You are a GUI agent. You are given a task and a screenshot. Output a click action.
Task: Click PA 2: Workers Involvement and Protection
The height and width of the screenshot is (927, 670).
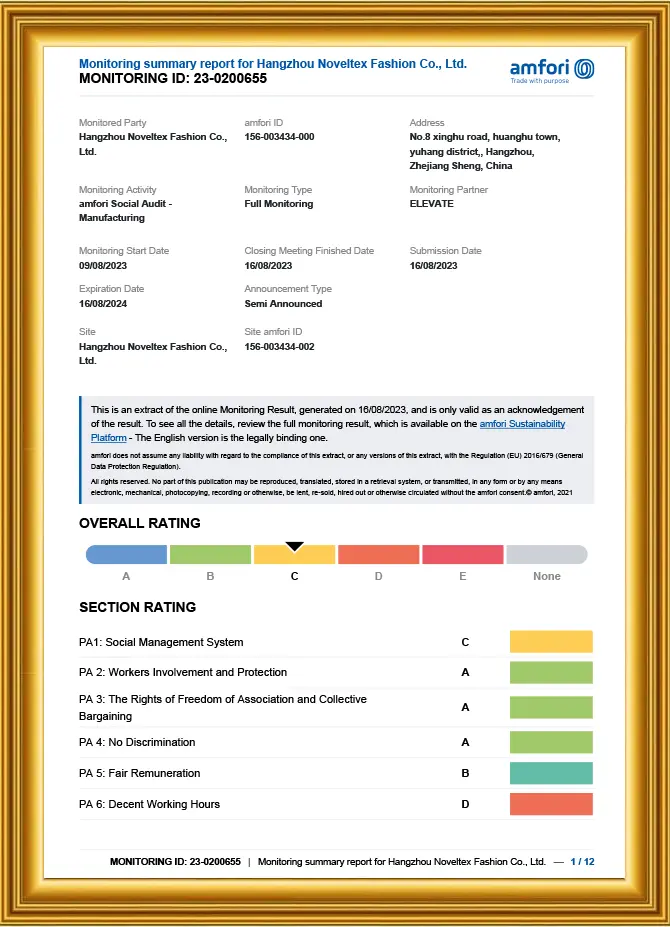click(183, 672)
